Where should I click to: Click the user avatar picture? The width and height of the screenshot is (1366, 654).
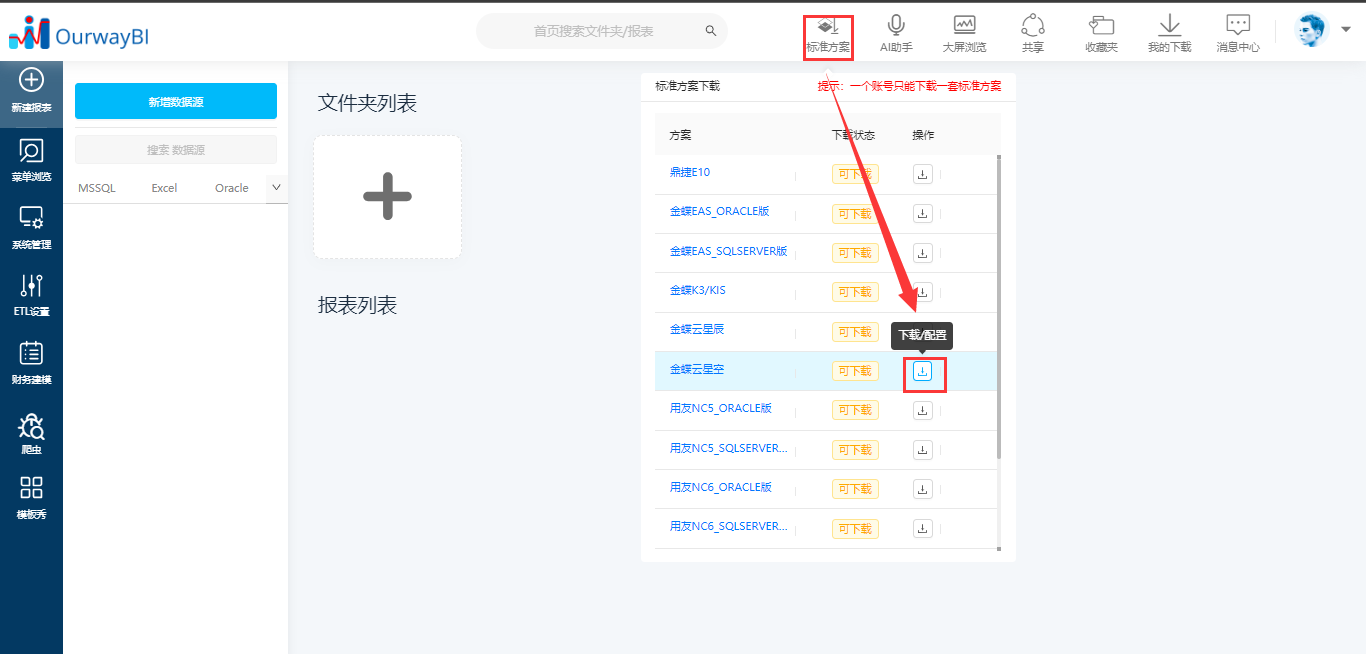tap(1310, 30)
